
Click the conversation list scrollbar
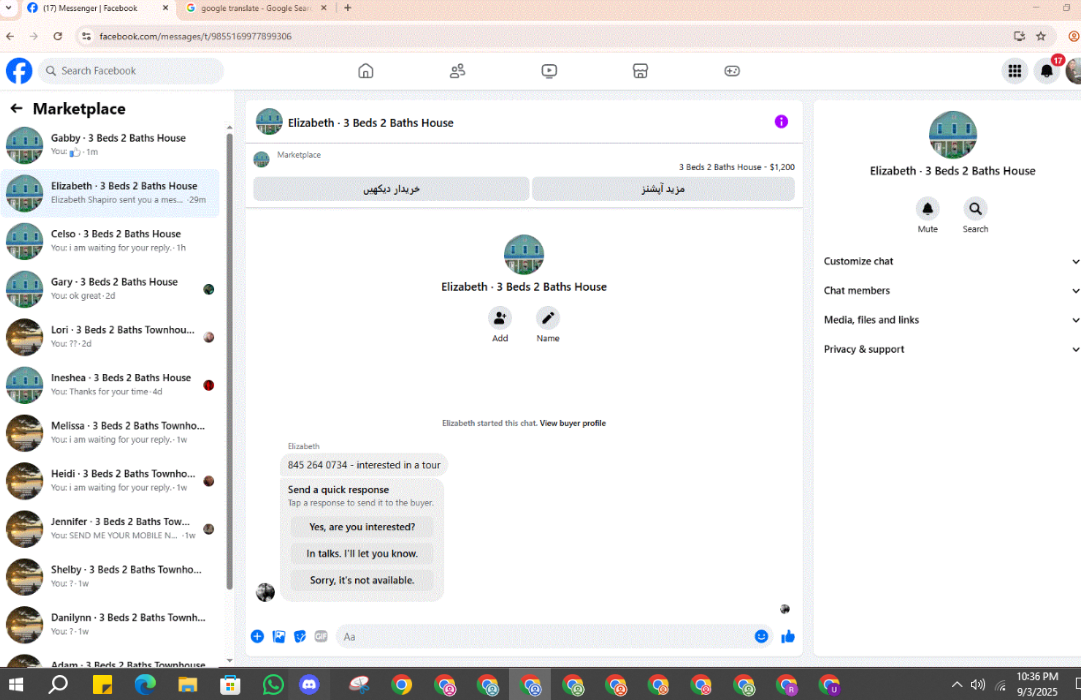tap(230, 359)
